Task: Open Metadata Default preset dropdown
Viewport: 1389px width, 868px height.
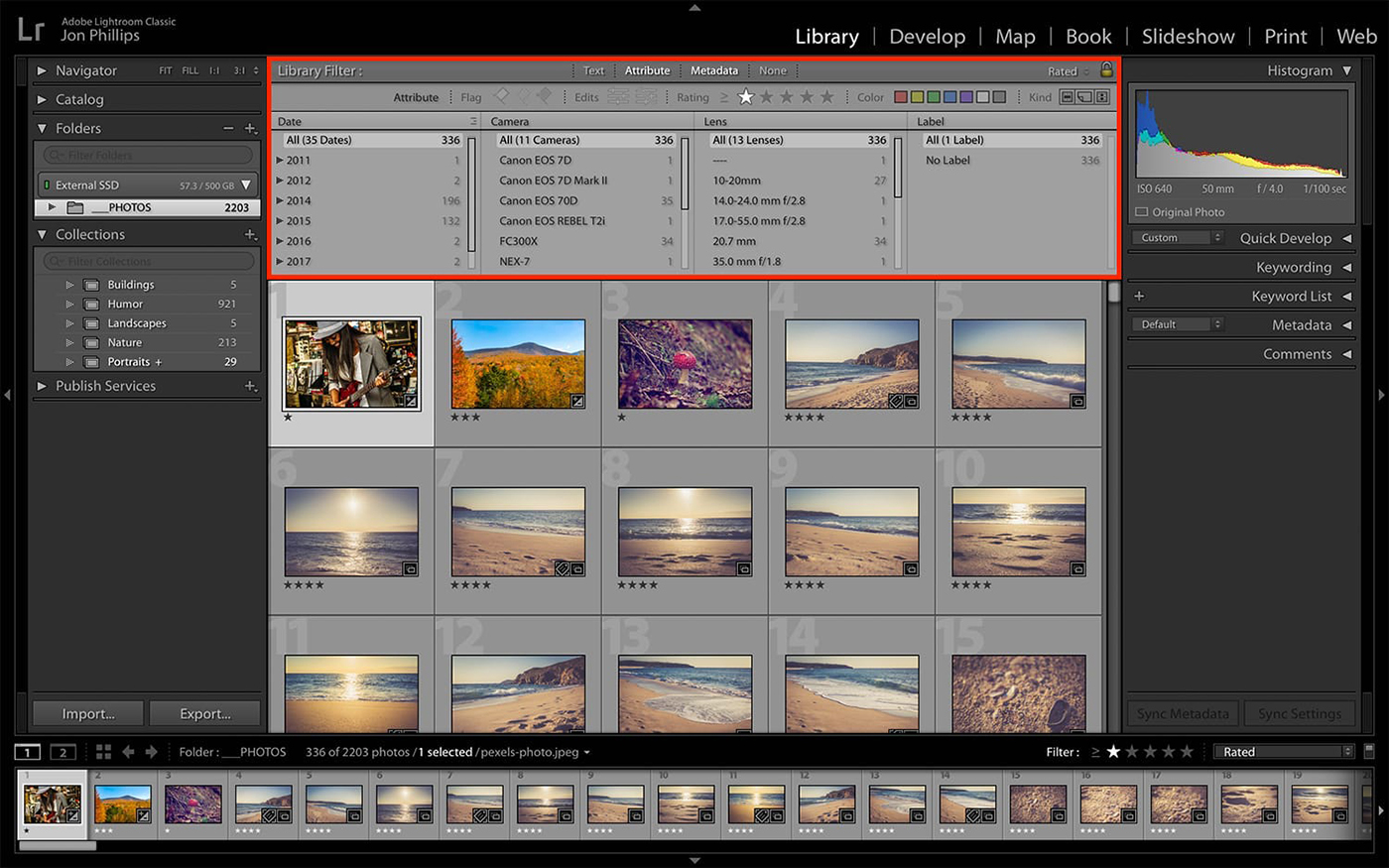Action: [x=1178, y=324]
